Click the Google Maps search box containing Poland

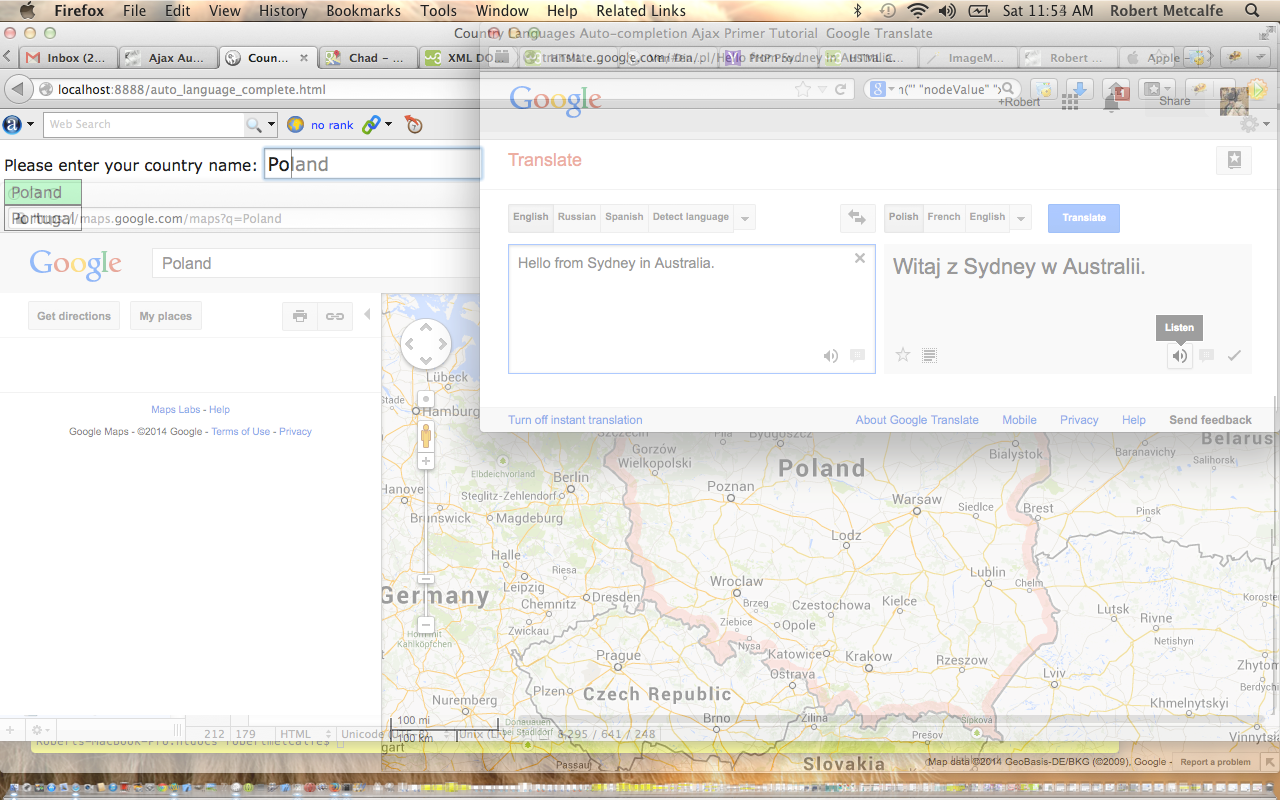coord(316,263)
